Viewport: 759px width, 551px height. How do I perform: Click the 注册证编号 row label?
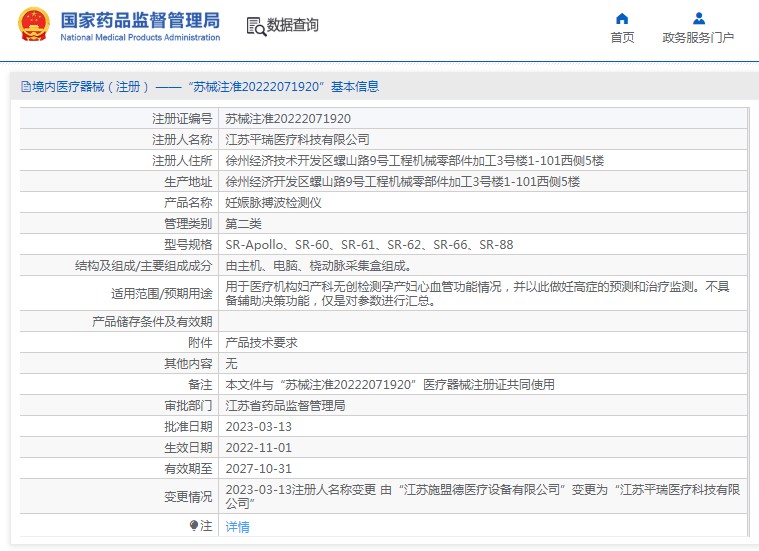coord(182,119)
